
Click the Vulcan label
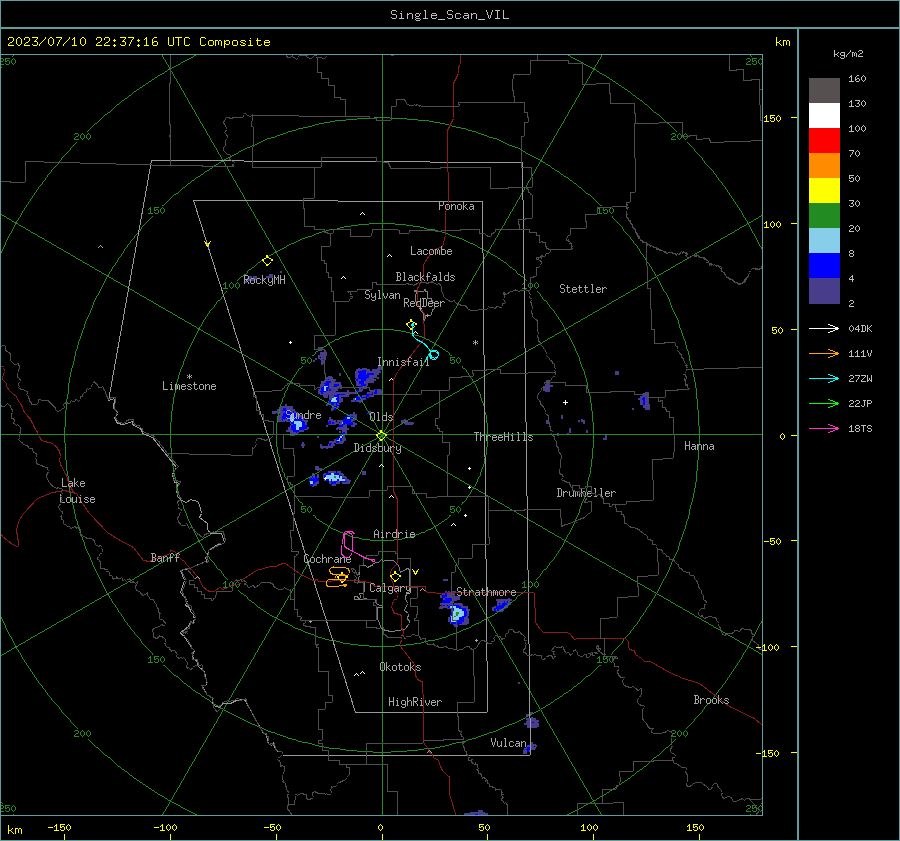[508, 743]
